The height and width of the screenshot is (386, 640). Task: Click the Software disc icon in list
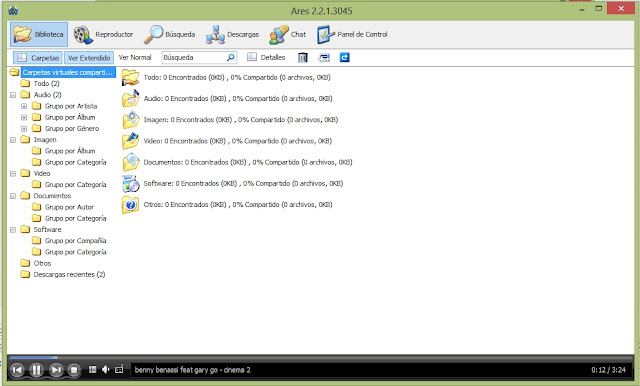(130, 184)
